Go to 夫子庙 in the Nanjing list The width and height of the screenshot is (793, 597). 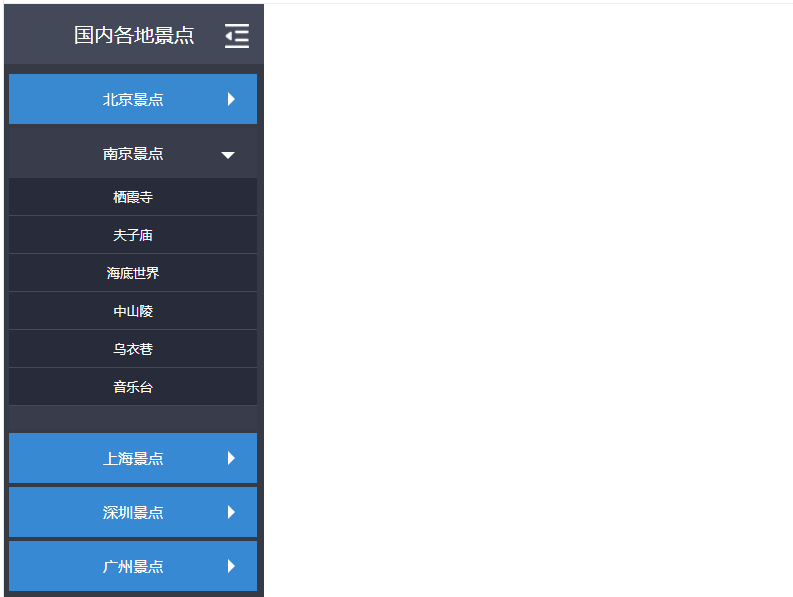[133, 235]
